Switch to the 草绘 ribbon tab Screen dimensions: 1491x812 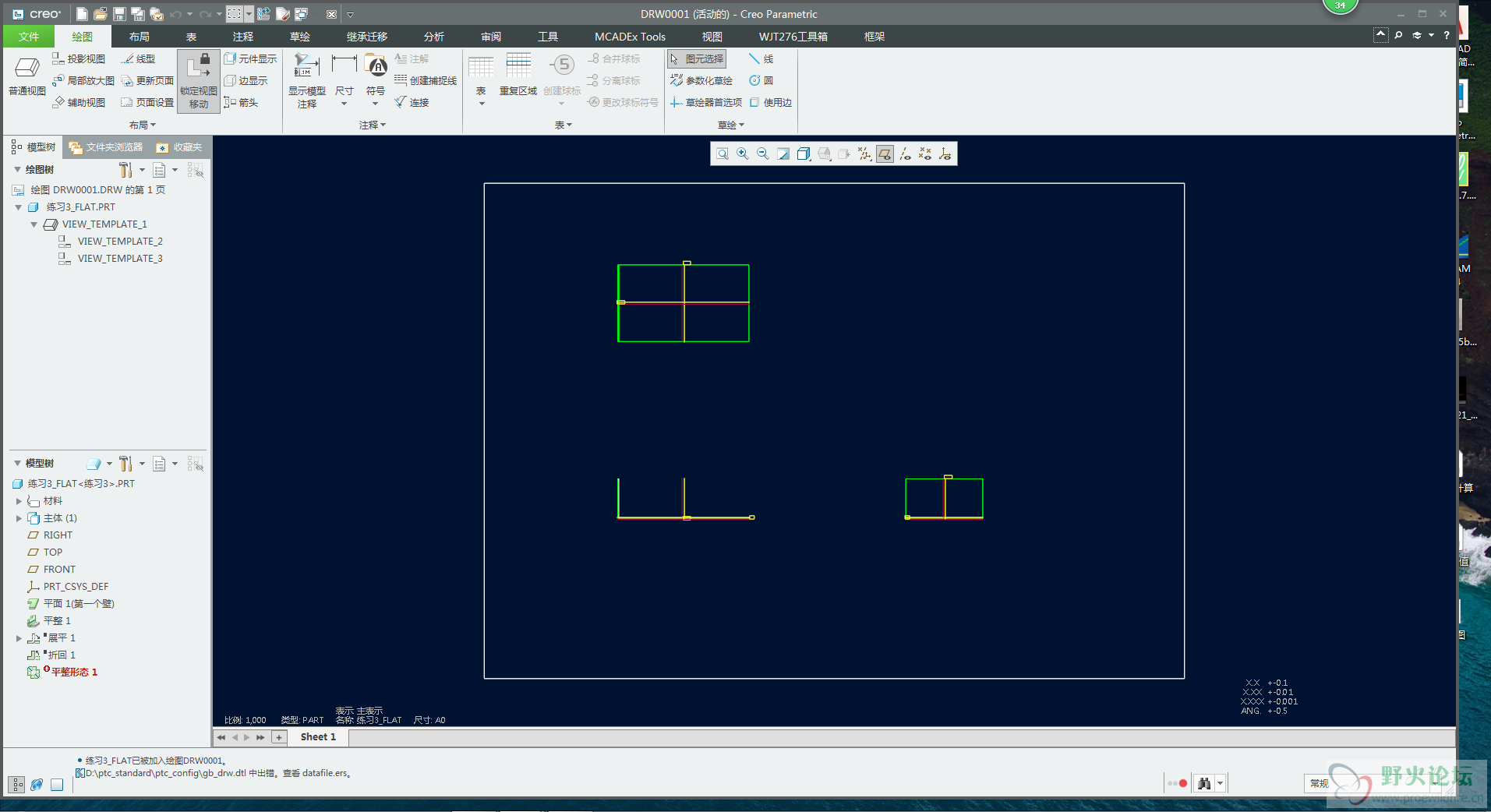pos(300,37)
